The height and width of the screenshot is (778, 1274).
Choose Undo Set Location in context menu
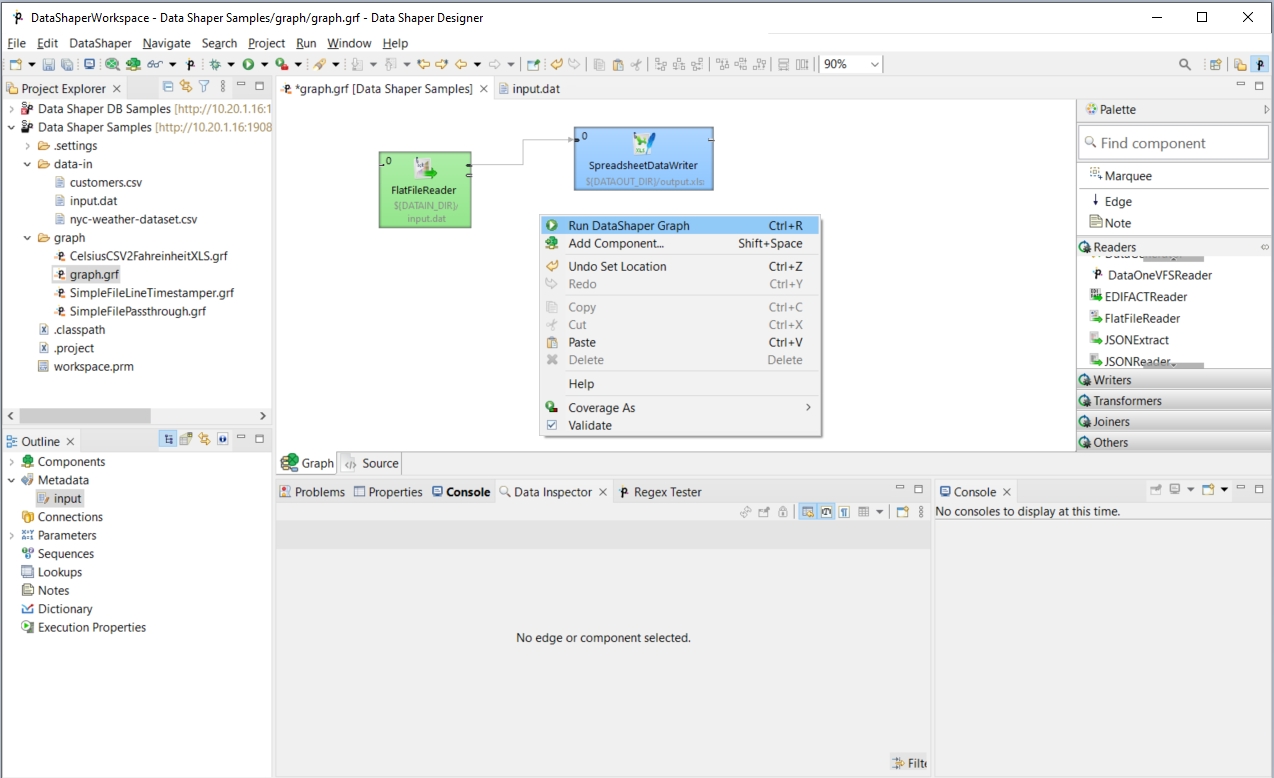679,267
